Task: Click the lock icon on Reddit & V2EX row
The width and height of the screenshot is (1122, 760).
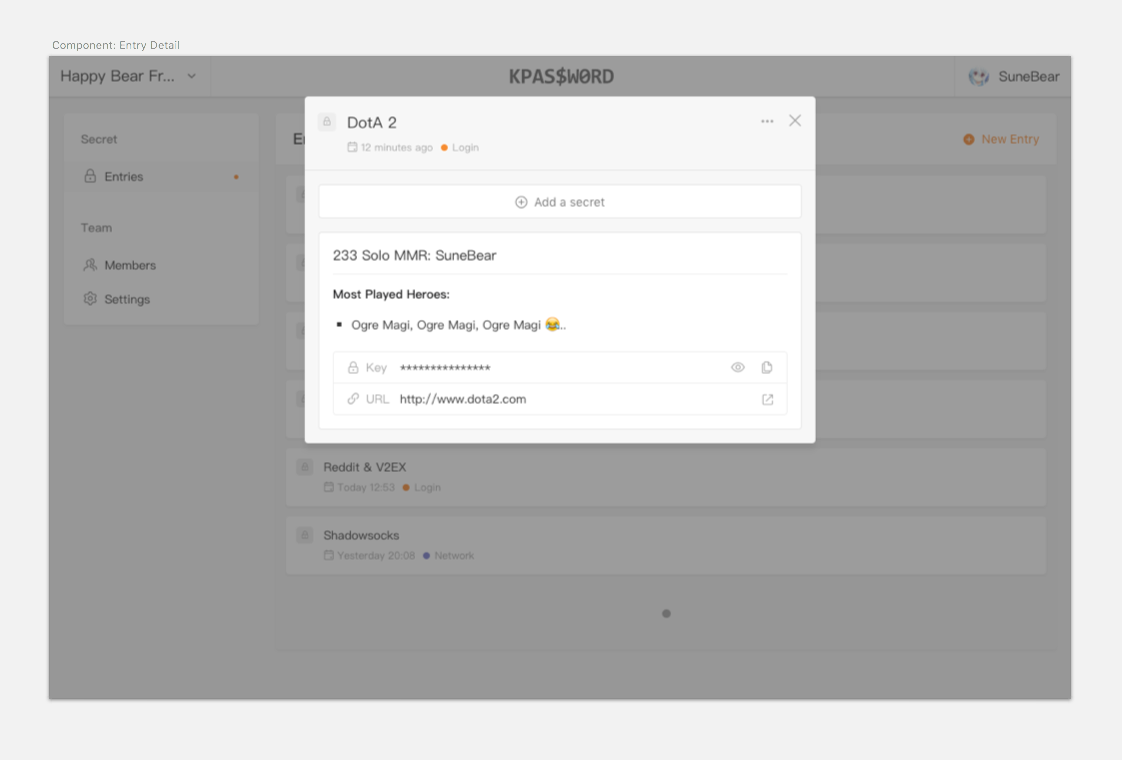Action: coord(305,467)
